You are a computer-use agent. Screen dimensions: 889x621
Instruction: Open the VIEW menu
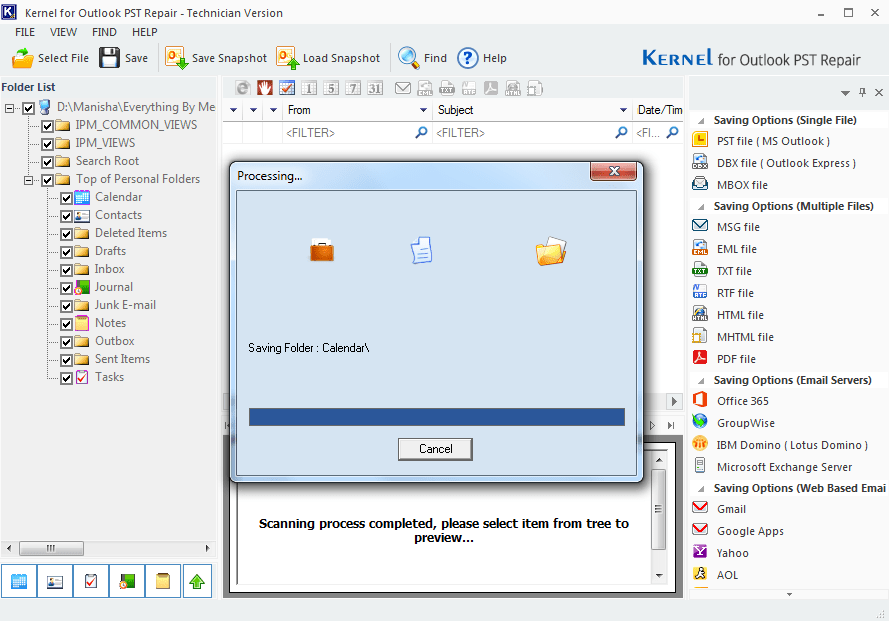(x=64, y=32)
